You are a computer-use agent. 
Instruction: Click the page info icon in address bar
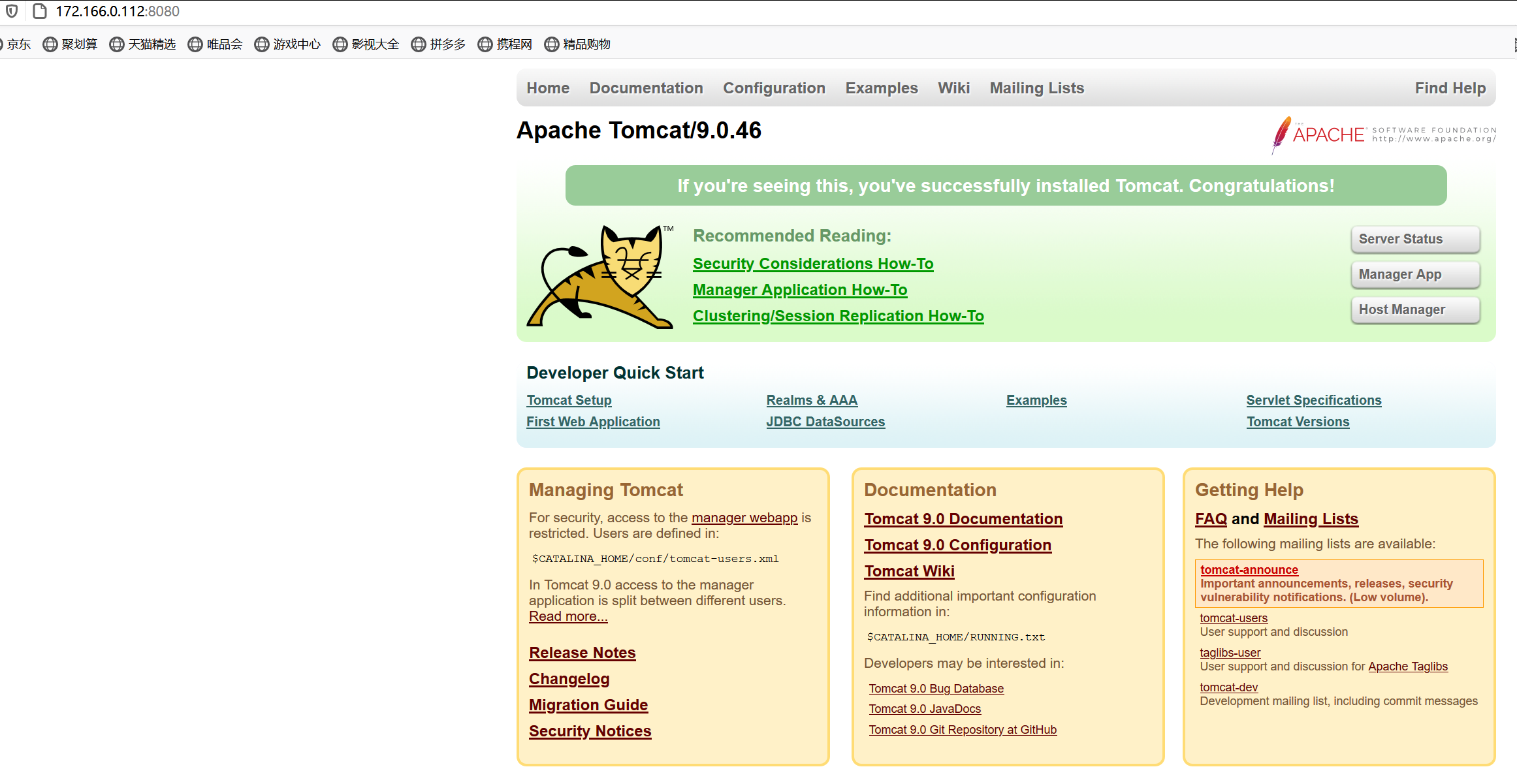39,11
